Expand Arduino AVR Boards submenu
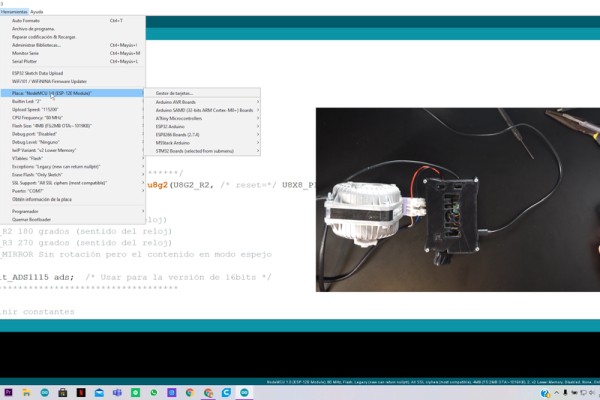600x400 pixels. 202,102
